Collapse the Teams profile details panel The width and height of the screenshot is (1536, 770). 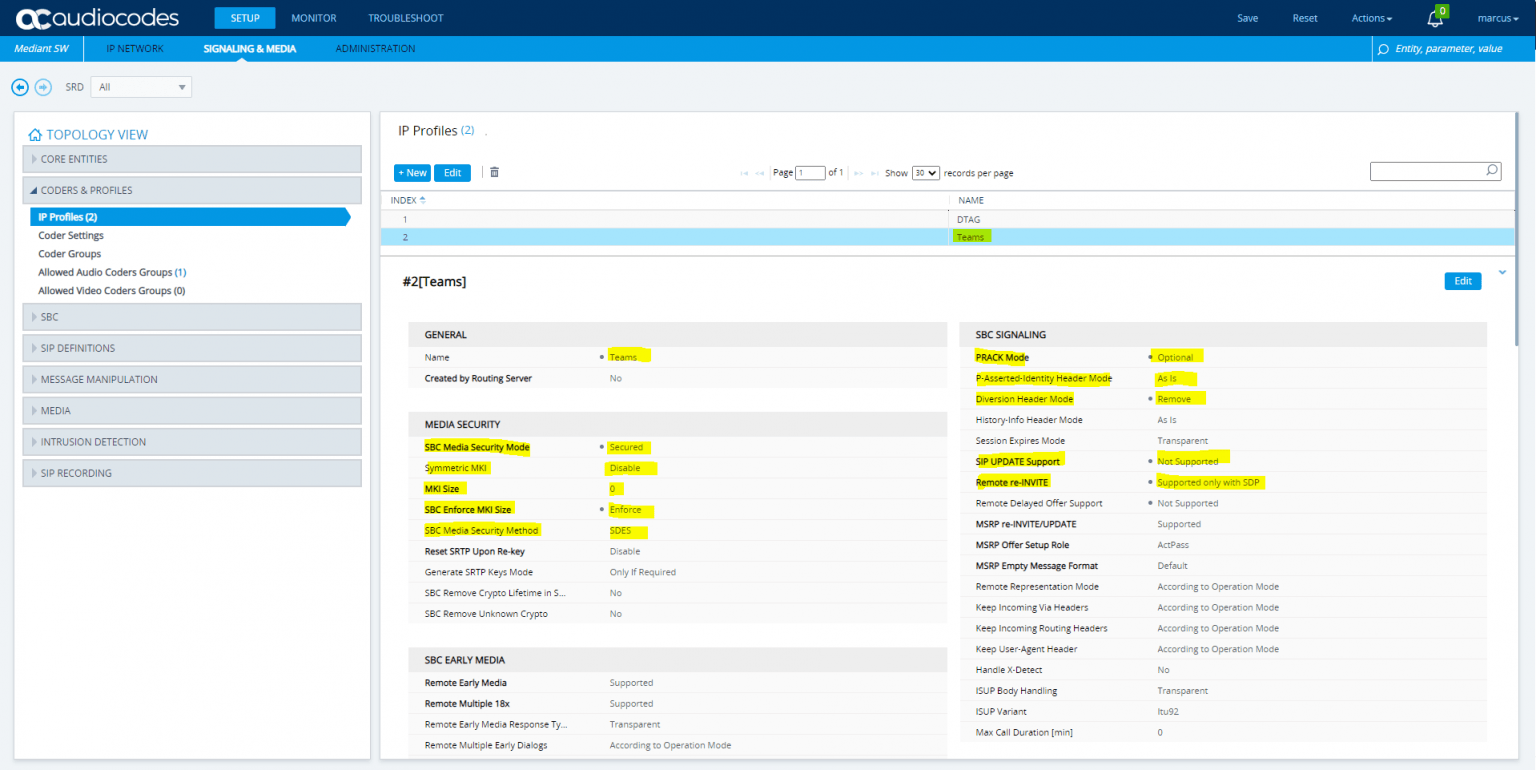1502,271
